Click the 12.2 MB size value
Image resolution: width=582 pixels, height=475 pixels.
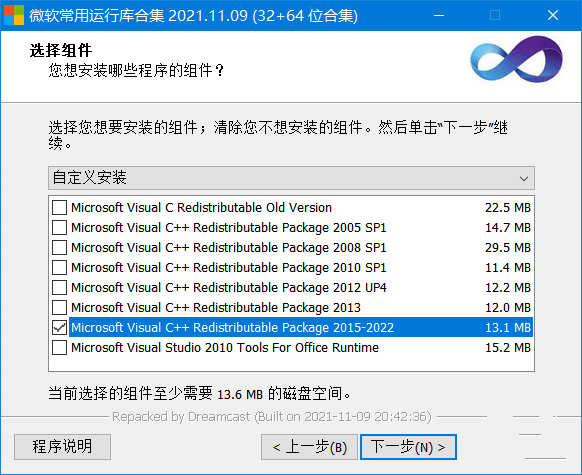tap(508, 288)
